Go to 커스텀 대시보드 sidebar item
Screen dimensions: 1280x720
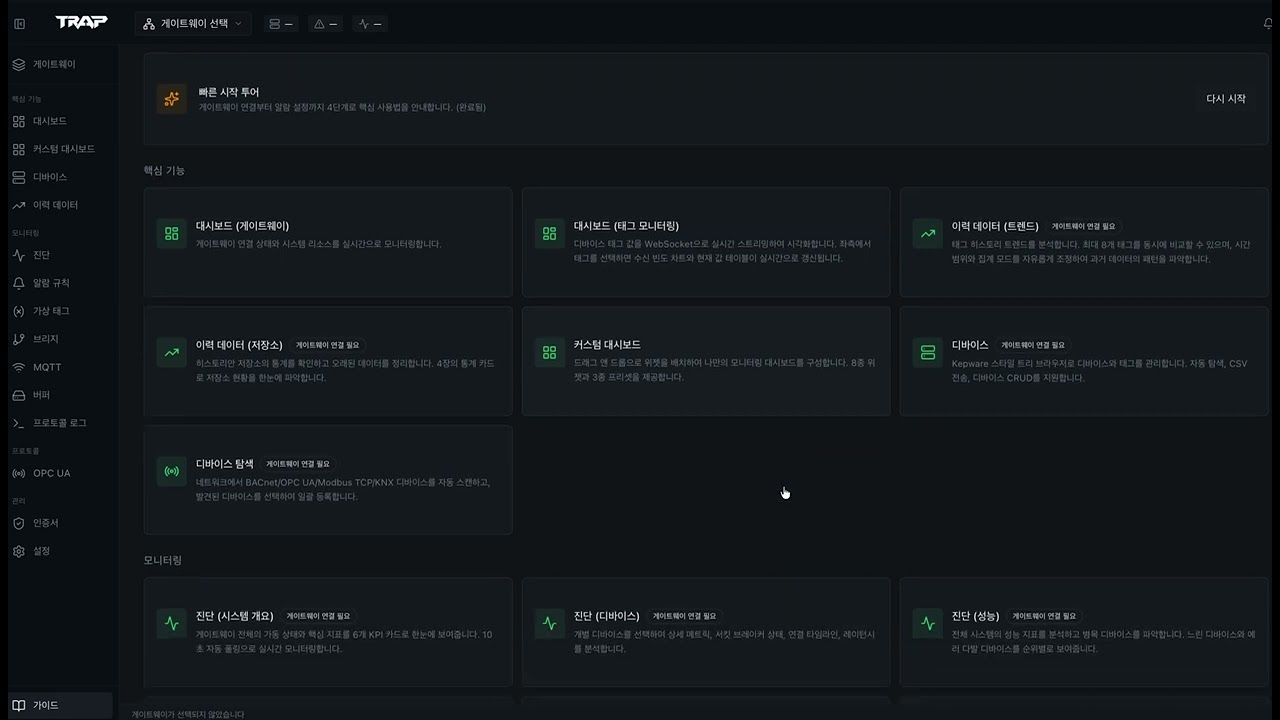(63, 149)
